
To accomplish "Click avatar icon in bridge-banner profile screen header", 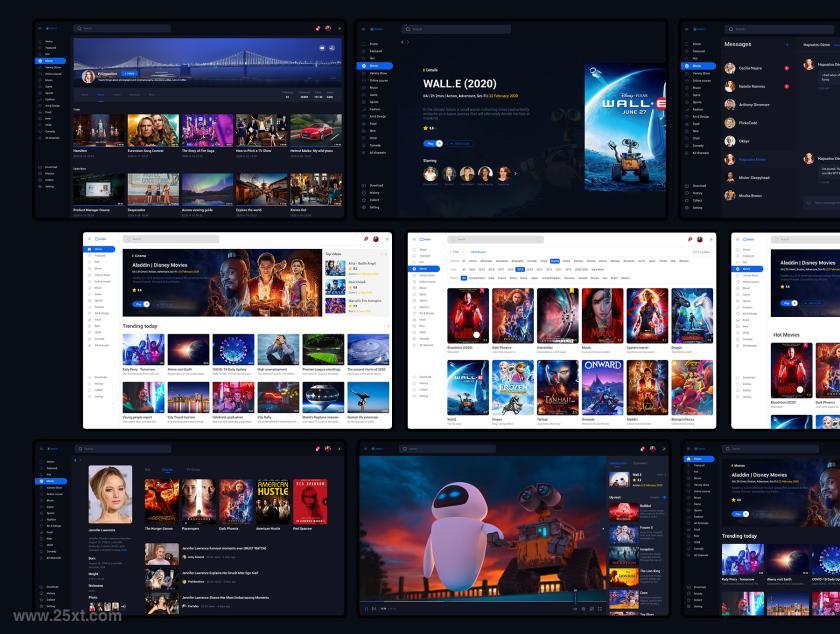I will 328,28.
